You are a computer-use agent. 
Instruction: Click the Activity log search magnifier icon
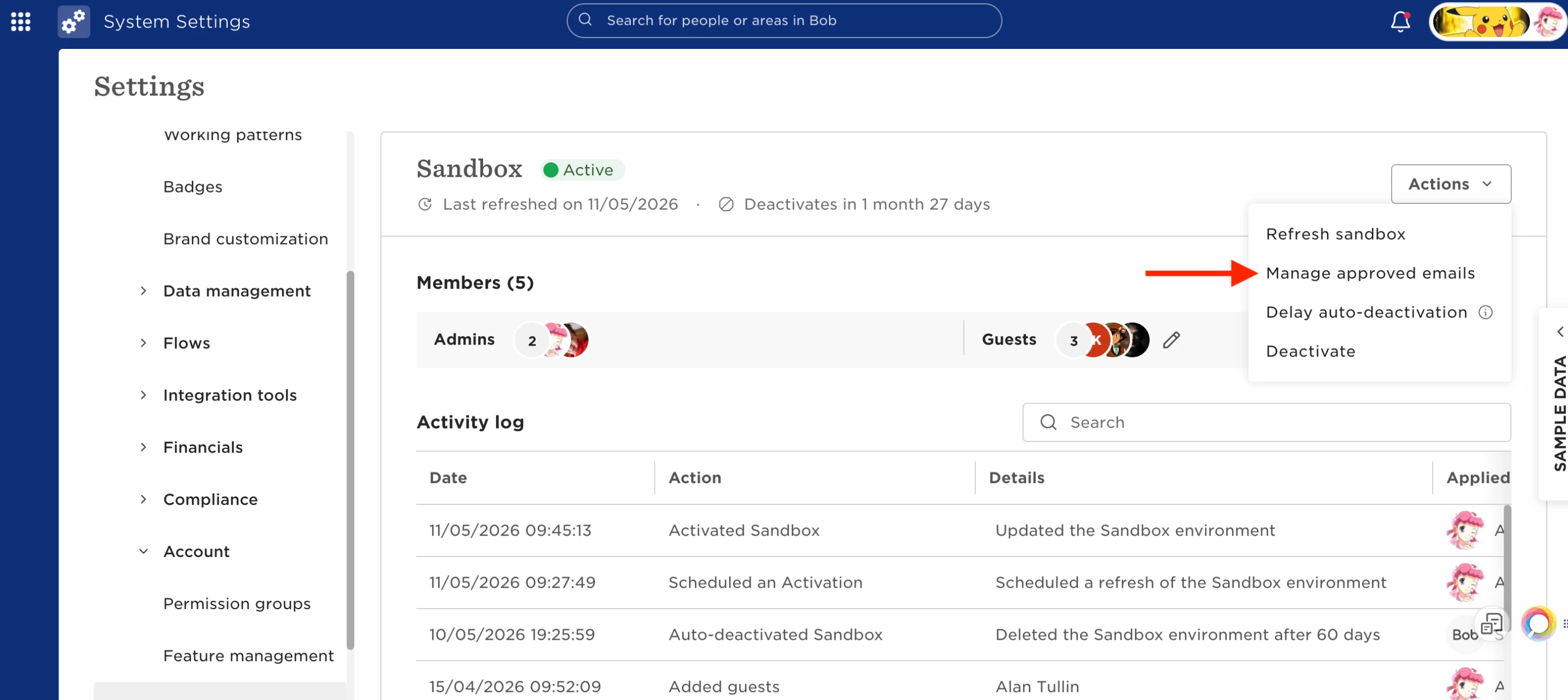tap(1048, 422)
